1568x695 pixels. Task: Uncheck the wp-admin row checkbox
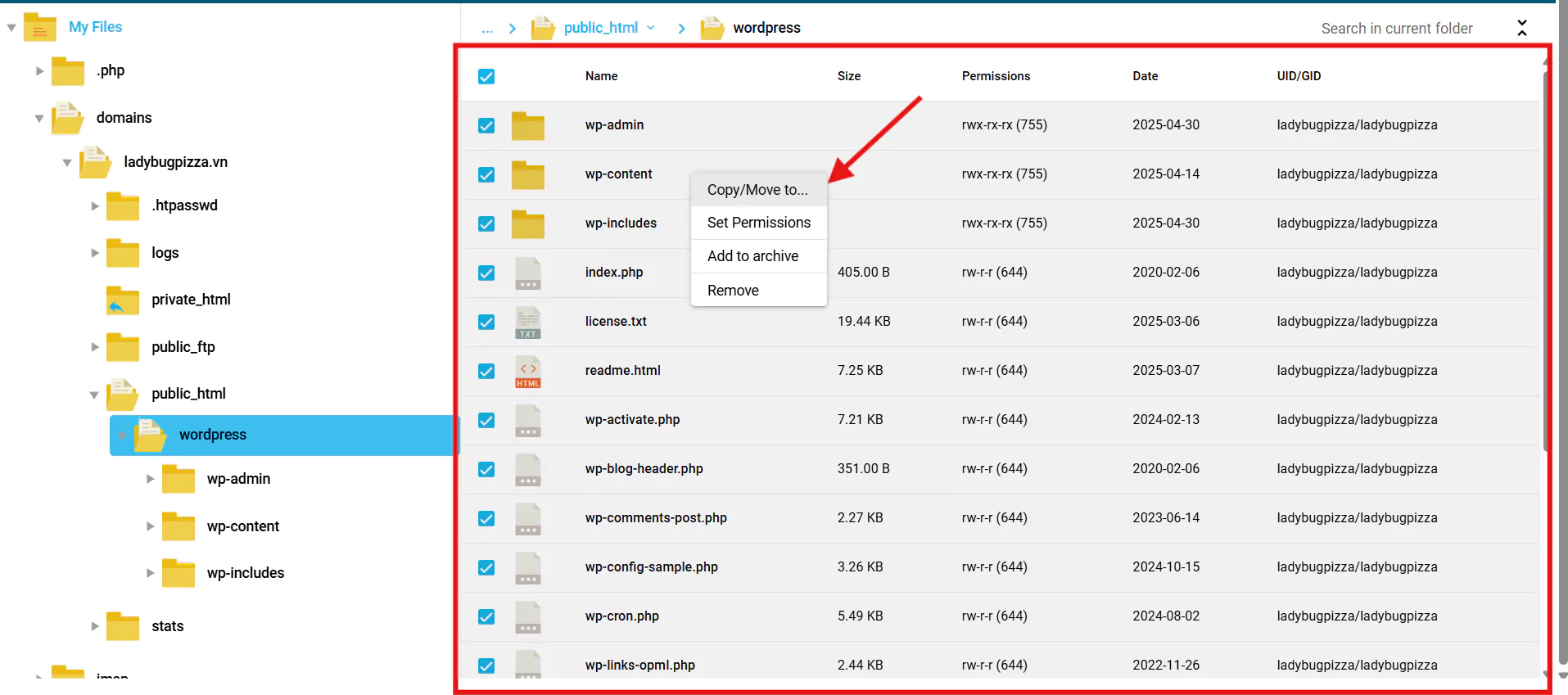click(x=486, y=125)
